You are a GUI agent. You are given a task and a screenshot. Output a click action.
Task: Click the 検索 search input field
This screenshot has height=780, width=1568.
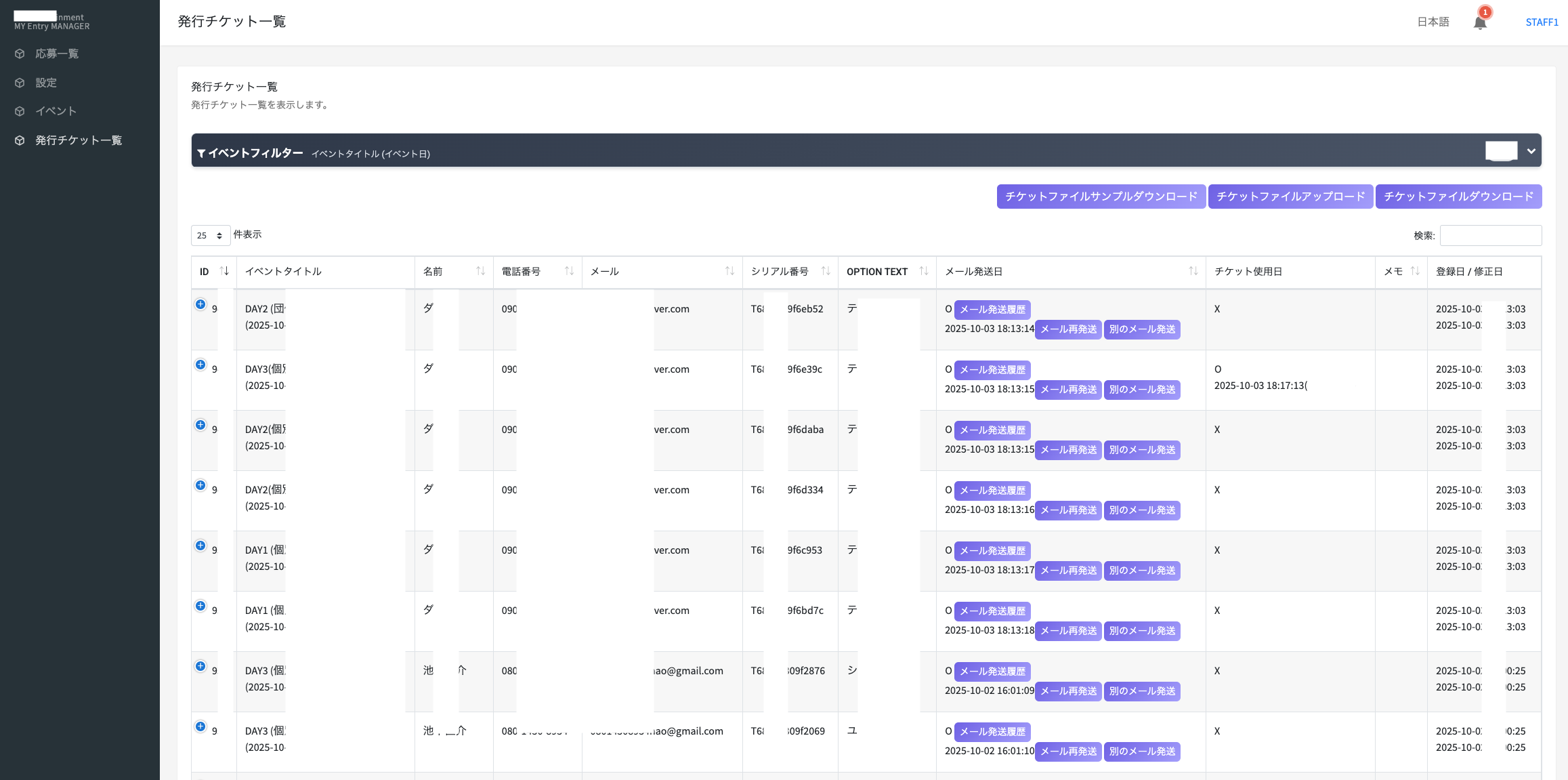pos(1490,235)
